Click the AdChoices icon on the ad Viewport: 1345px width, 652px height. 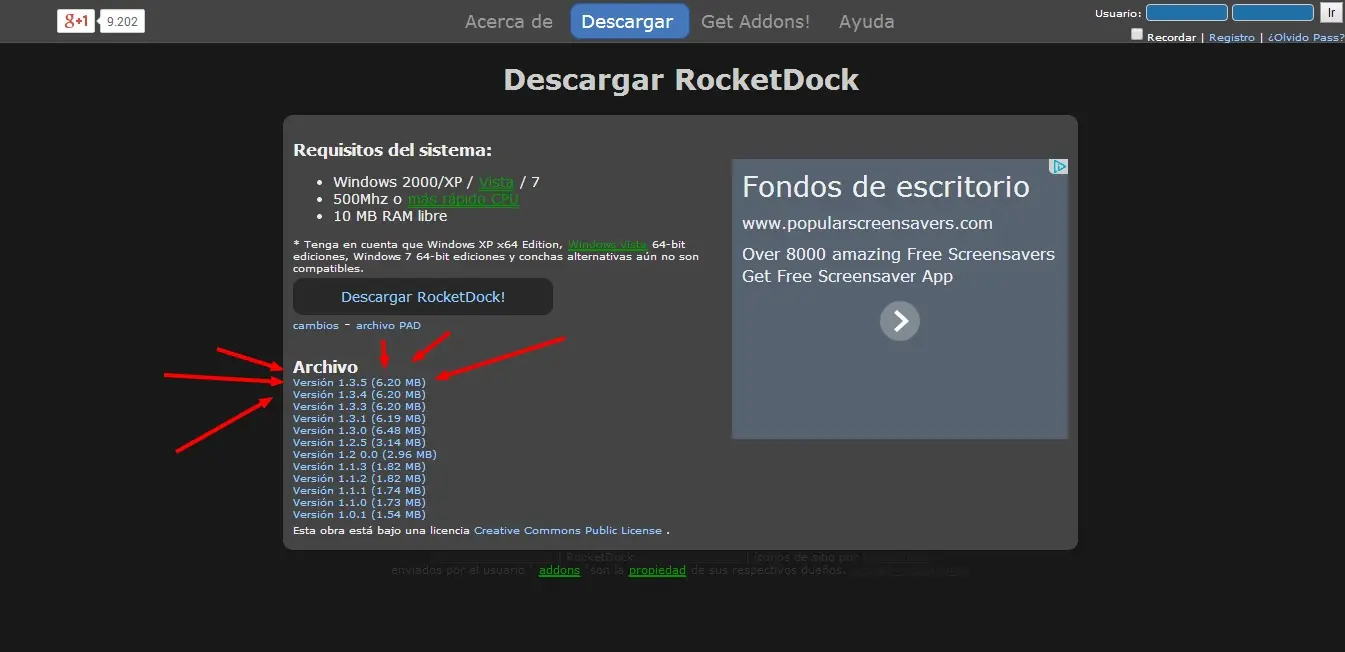[1060, 167]
